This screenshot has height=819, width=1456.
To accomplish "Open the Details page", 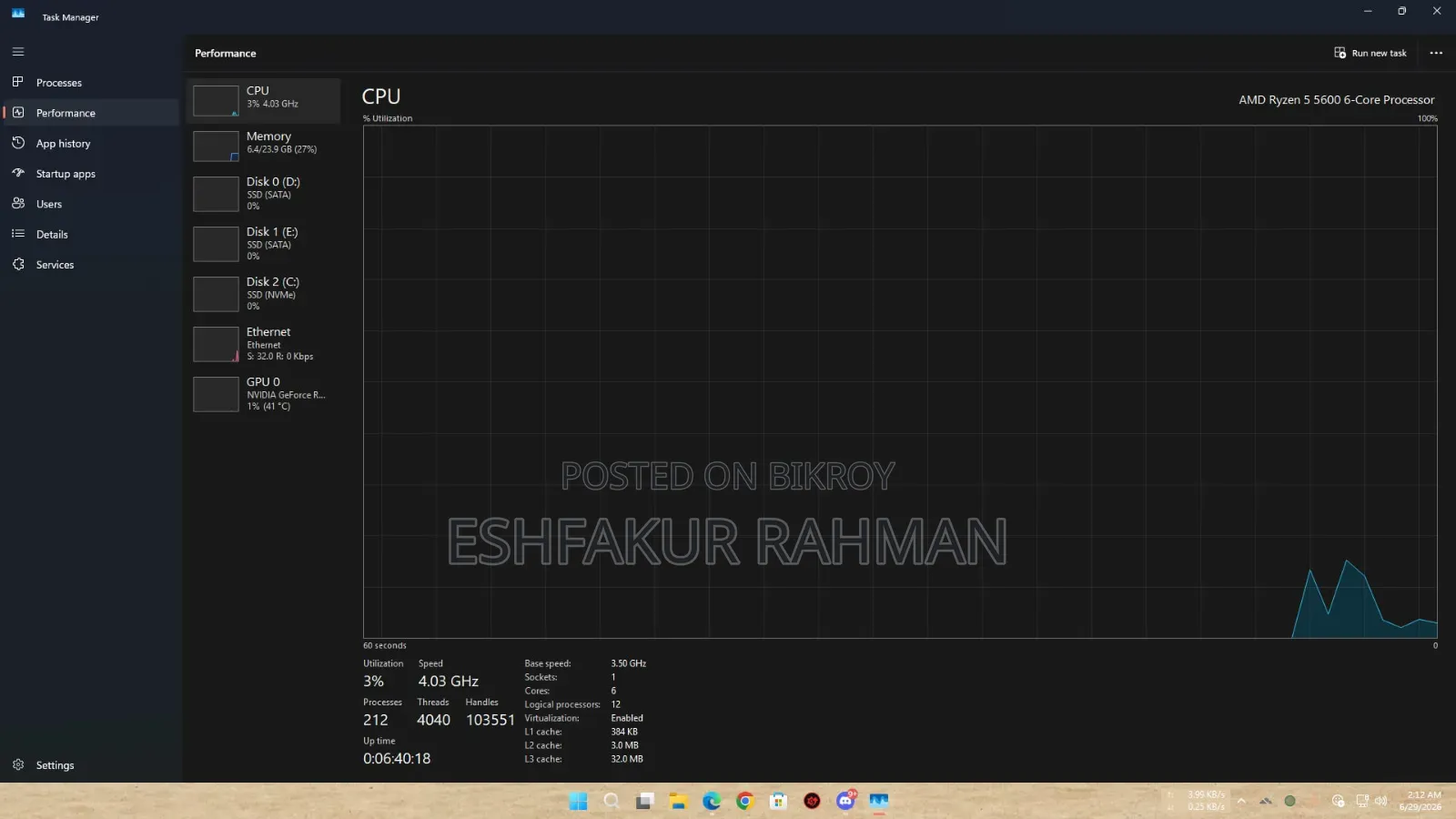I will tap(91, 235).
